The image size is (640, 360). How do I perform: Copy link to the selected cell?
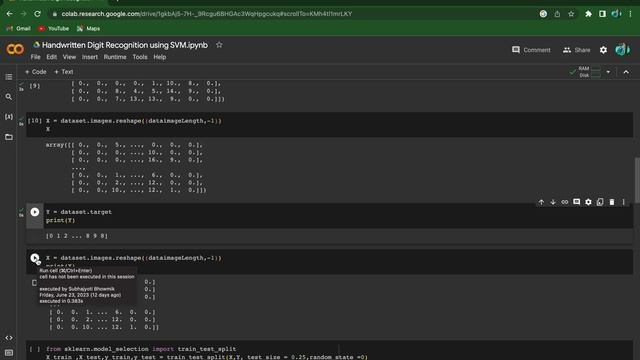point(565,202)
